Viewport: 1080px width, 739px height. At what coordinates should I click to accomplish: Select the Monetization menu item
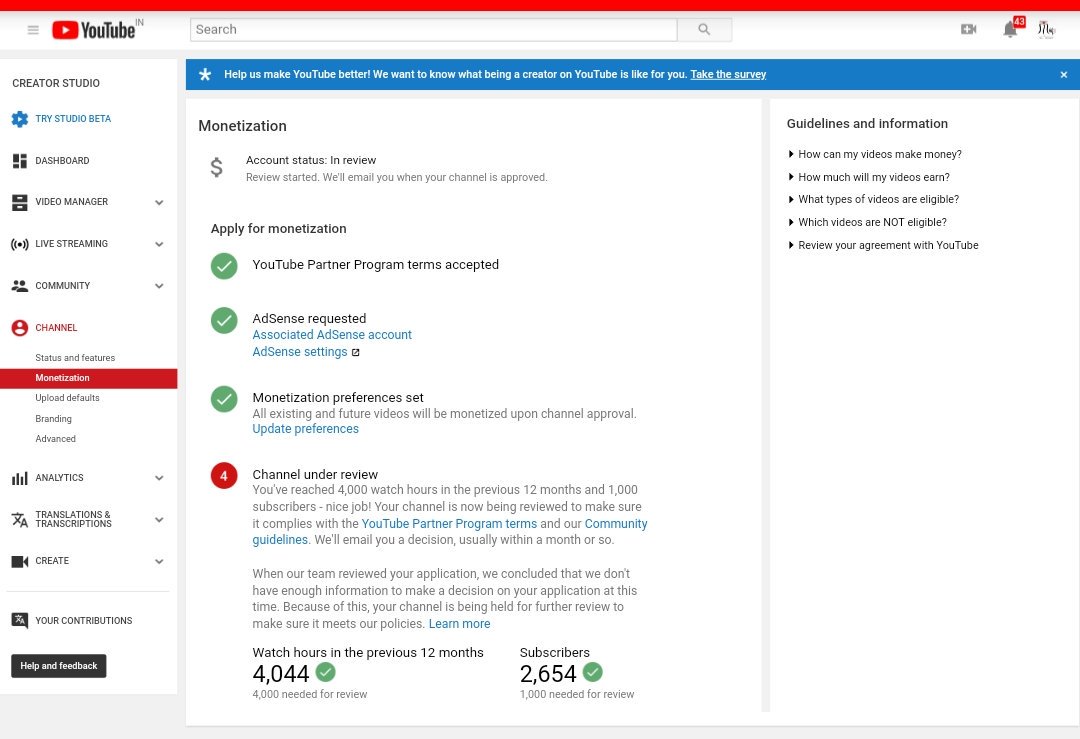[x=88, y=378]
